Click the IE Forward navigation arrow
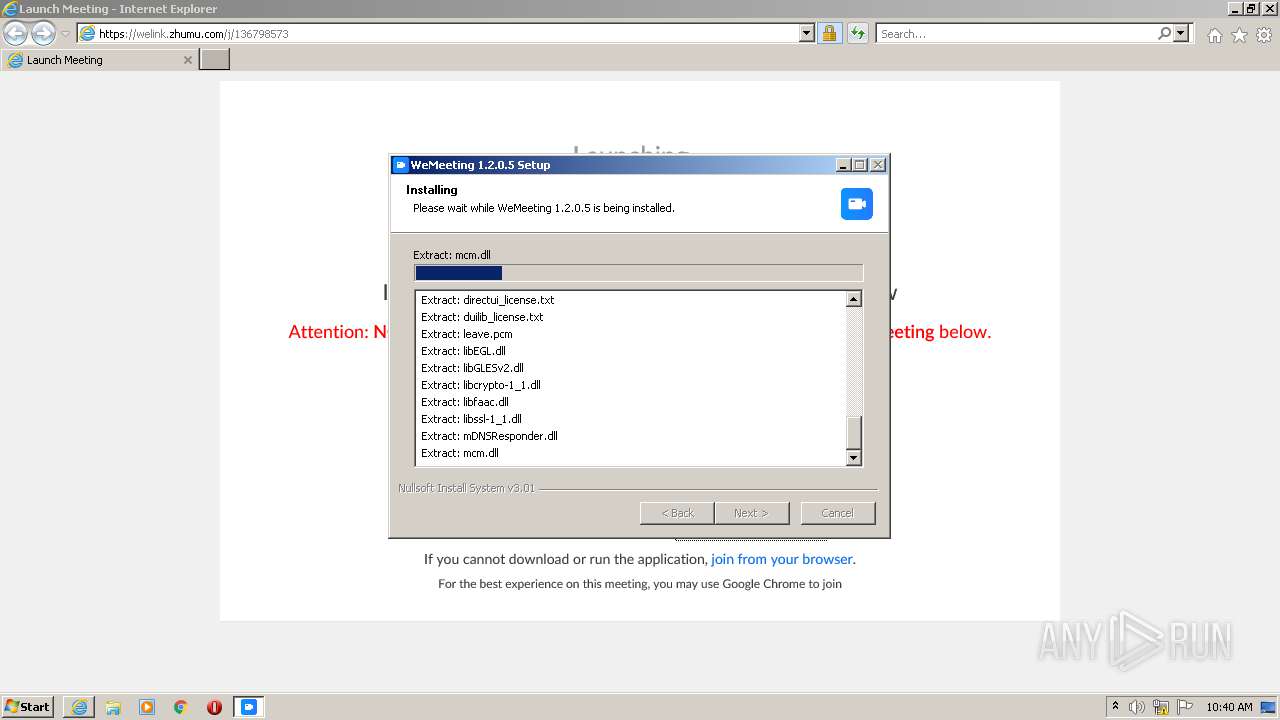The image size is (1280, 720). pos(43,34)
